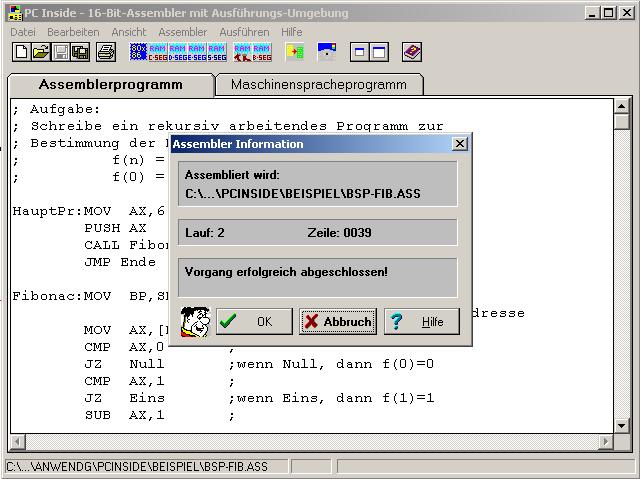Click the 80x86 processor icon
The width and height of the screenshot is (640, 479).
139,52
